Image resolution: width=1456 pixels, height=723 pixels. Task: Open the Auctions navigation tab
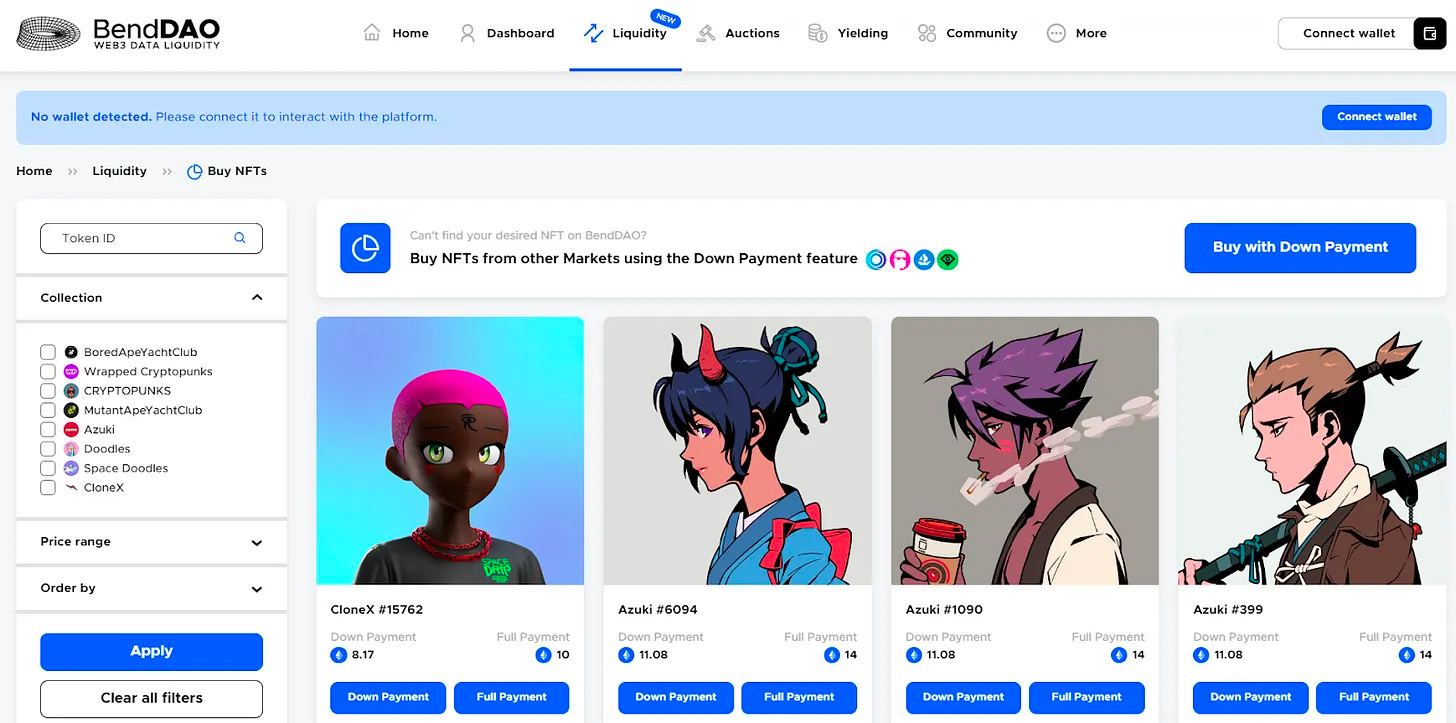[x=739, y=33]
